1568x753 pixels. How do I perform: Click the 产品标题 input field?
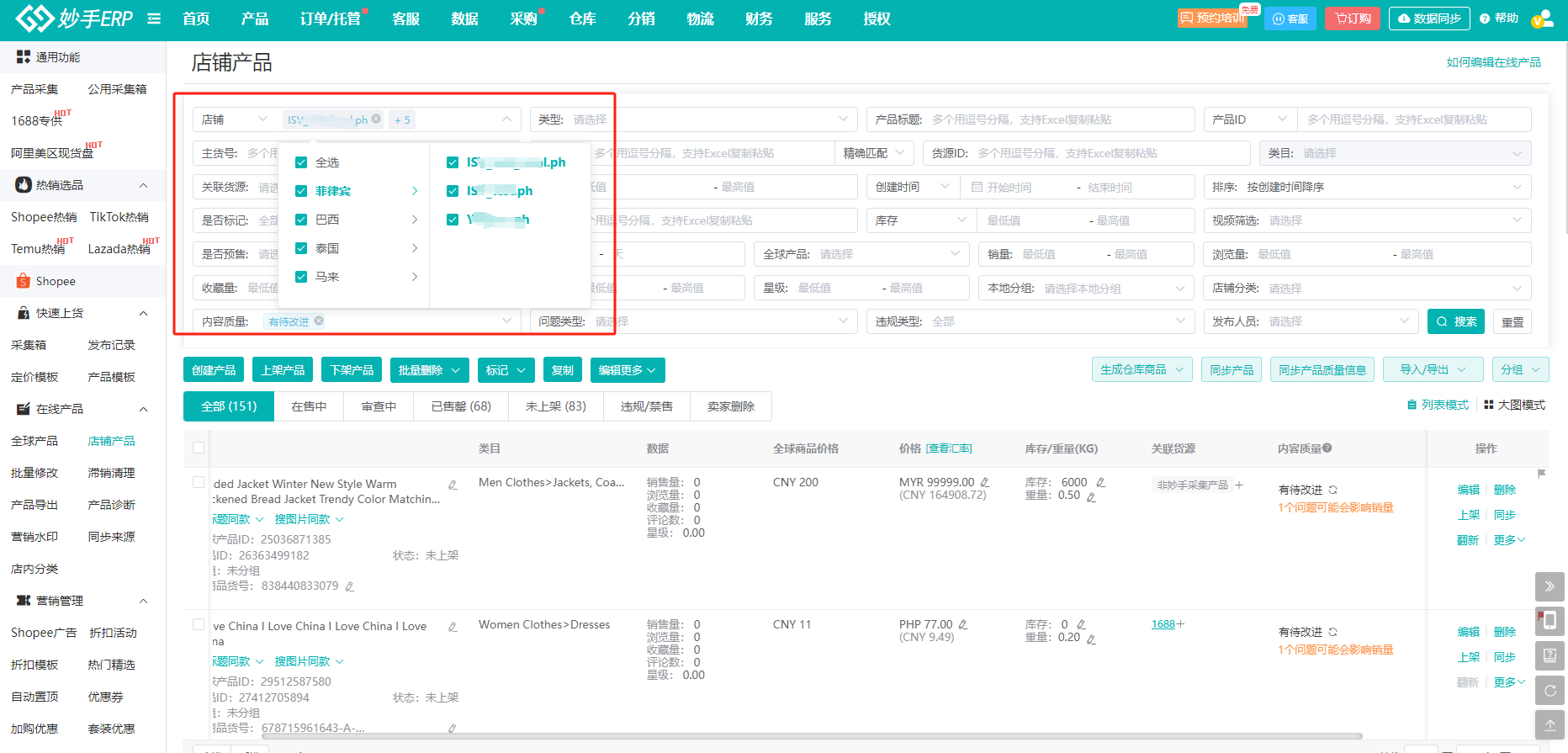point(1058,119)
